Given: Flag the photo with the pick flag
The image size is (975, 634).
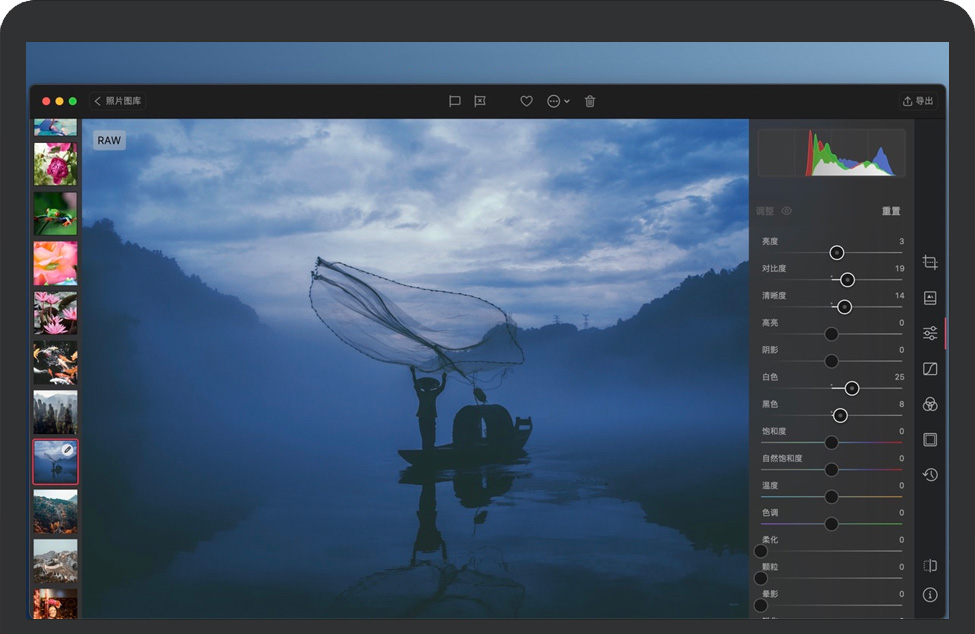Looking at the screenshot, I should 455,101.
